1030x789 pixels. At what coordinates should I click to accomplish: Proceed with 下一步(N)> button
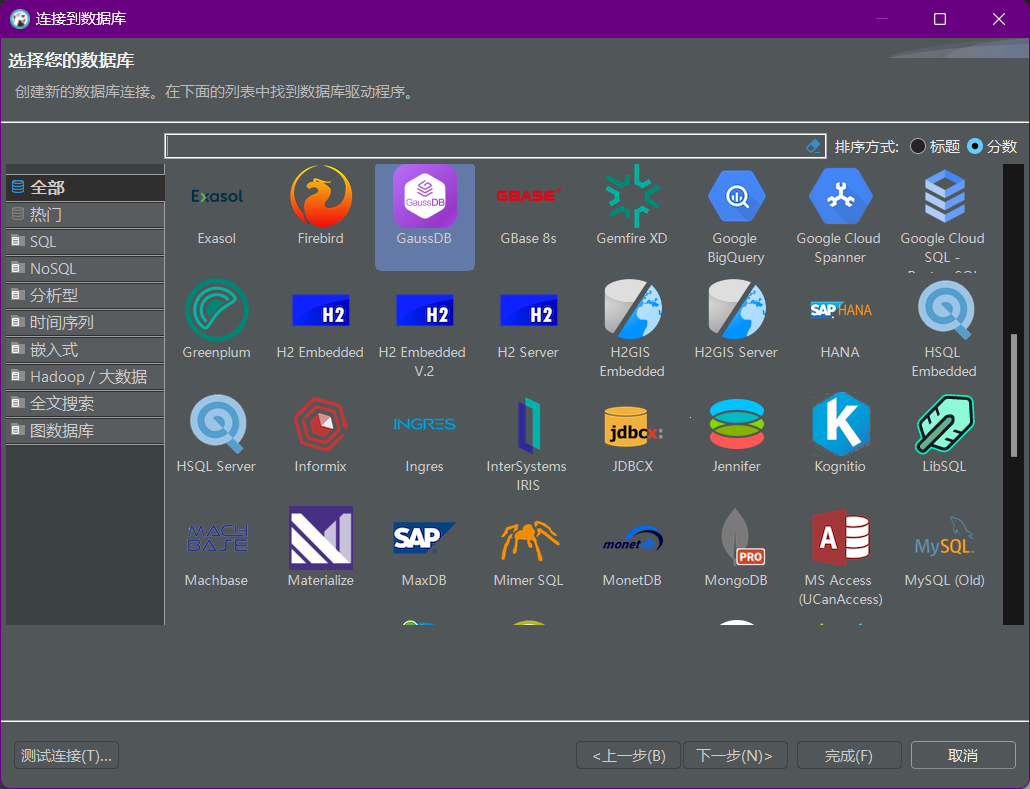pos(734,755)
